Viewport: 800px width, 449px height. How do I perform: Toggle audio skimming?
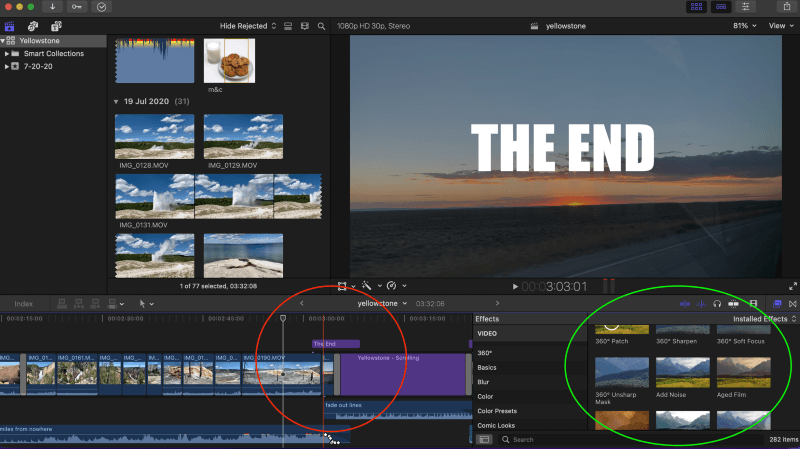701,304
